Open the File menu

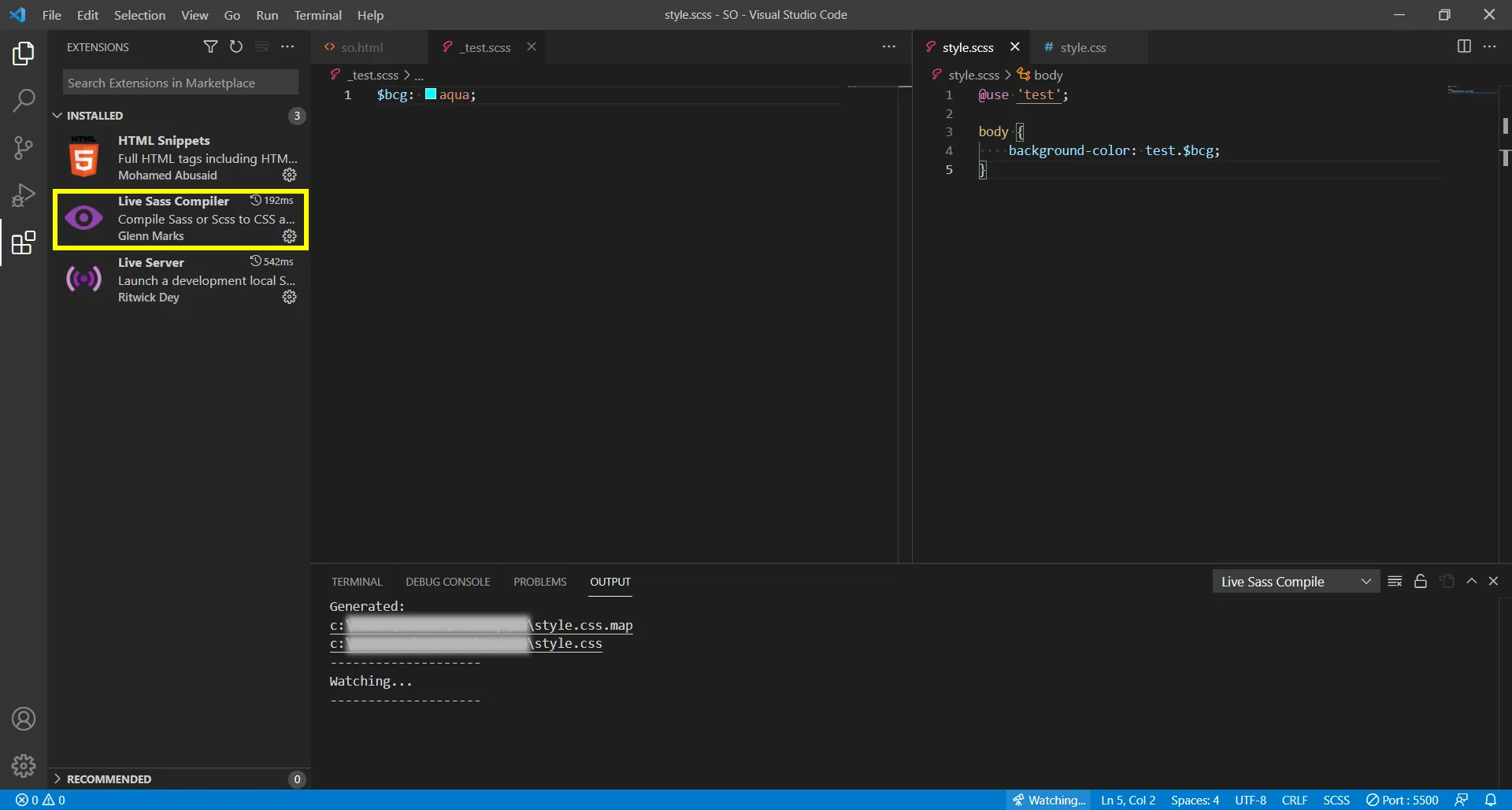pos(52,15)
